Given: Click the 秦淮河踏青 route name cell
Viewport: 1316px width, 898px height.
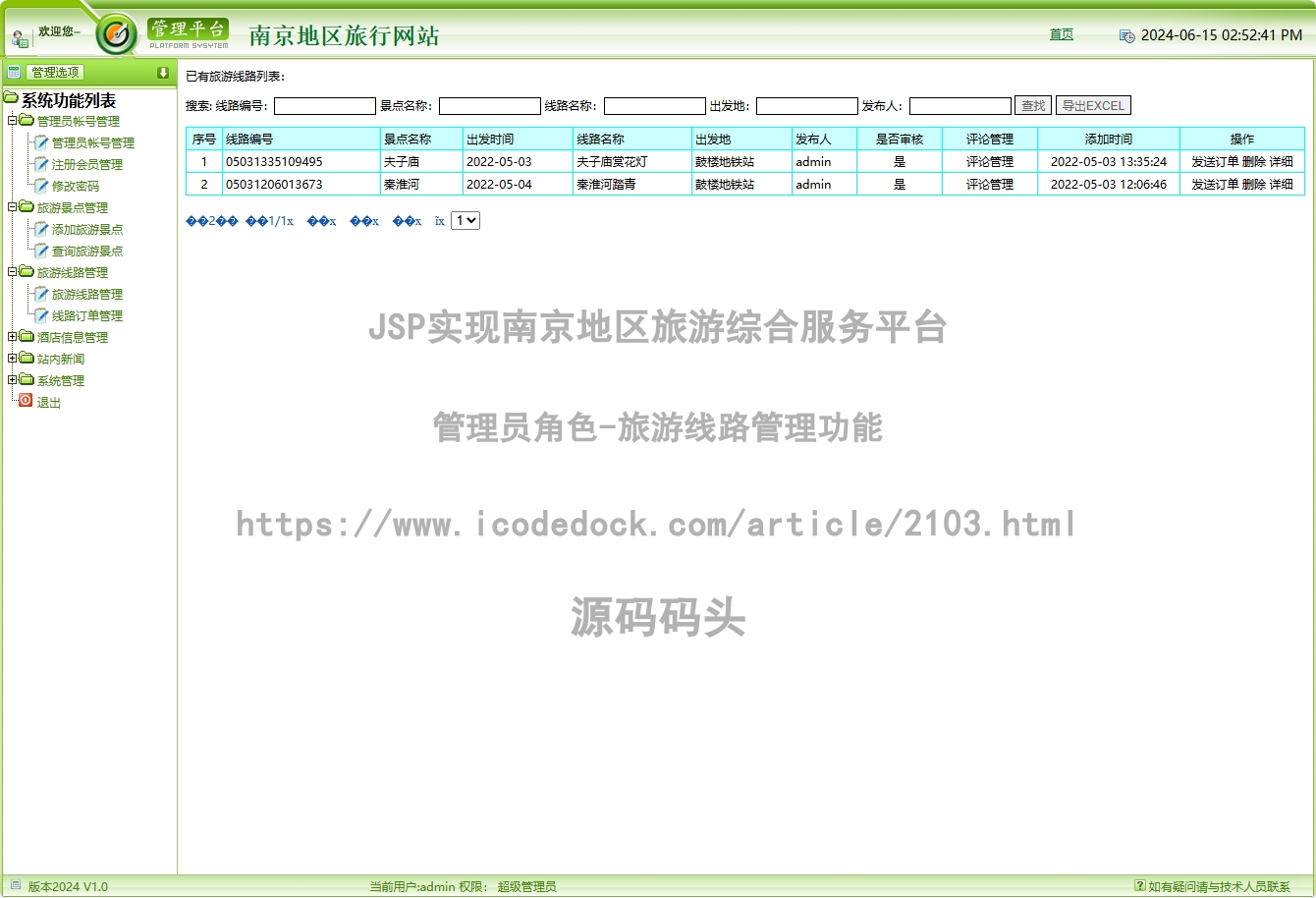Looking at the screenshot, I should 632,184.
